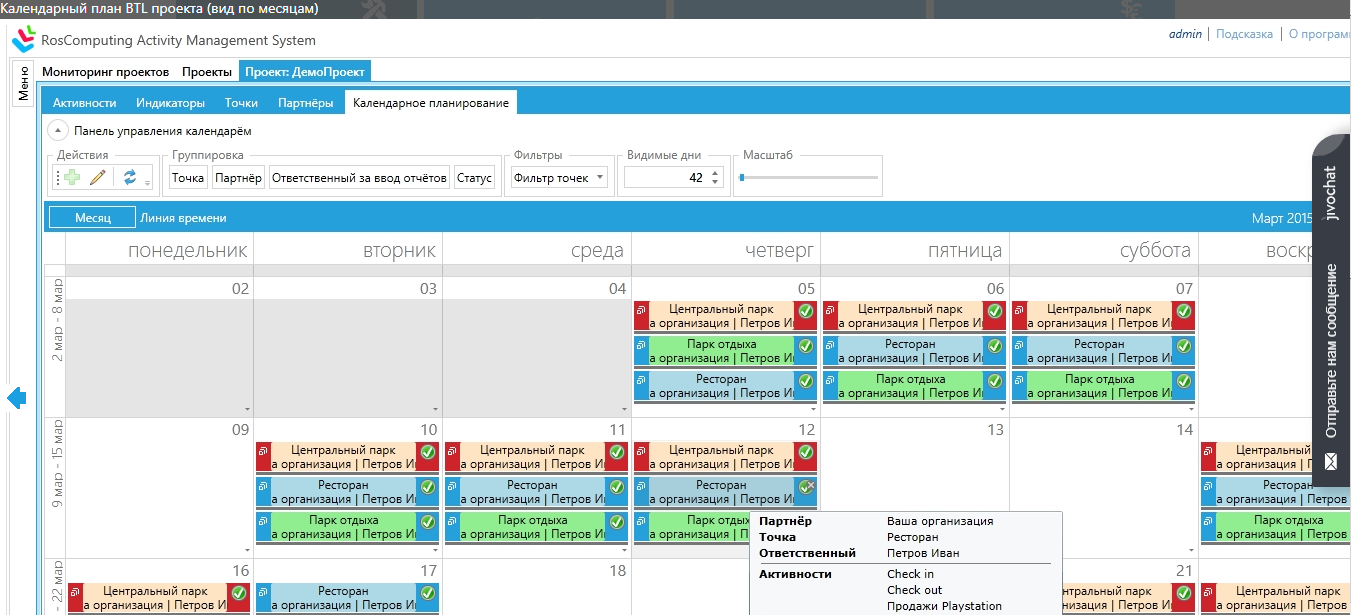
Task: Click the pencil edit icon in Действия
Action: [97, 176]
